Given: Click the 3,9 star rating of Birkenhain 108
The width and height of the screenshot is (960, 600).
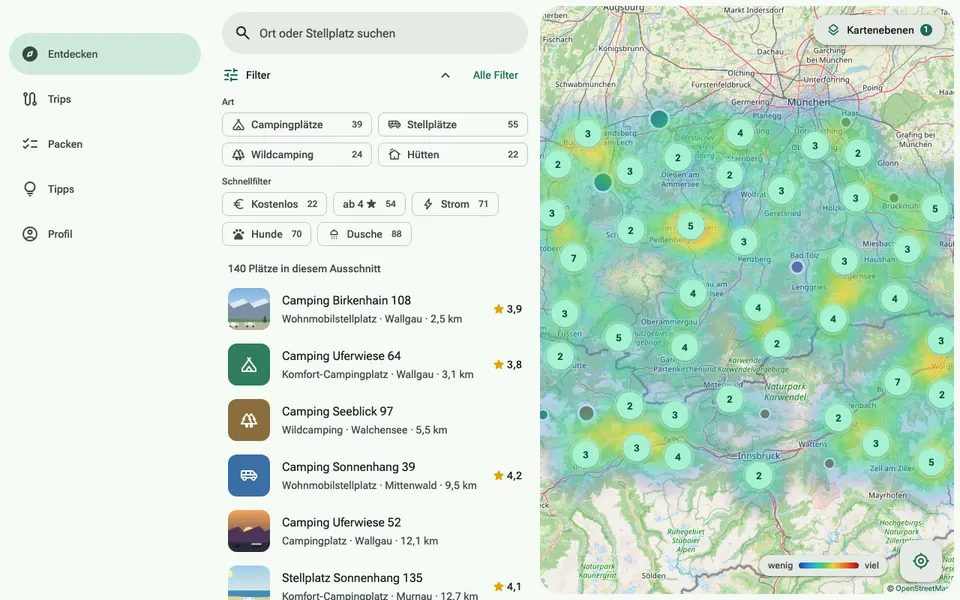Looking at the screenshot, I should pos(508,309).
